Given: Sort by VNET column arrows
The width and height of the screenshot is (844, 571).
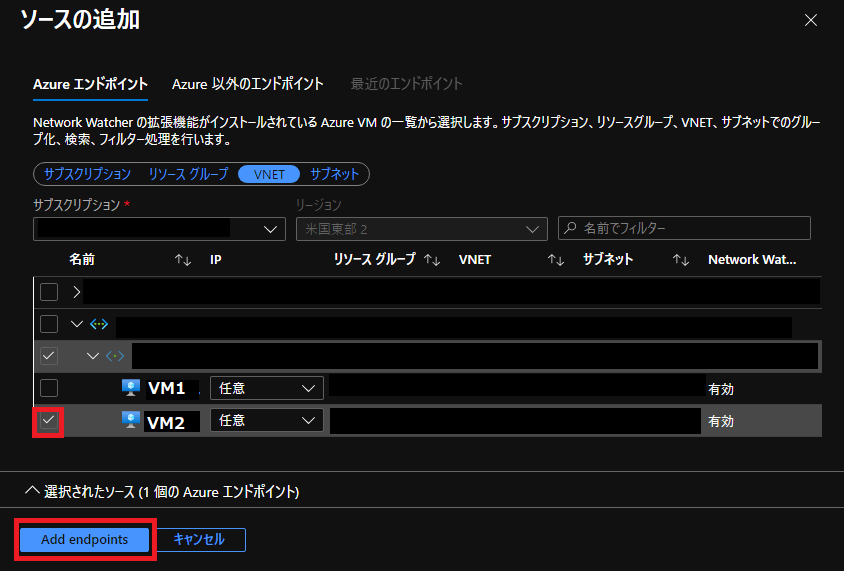Looking at the screenshot, I should [555, 260].
